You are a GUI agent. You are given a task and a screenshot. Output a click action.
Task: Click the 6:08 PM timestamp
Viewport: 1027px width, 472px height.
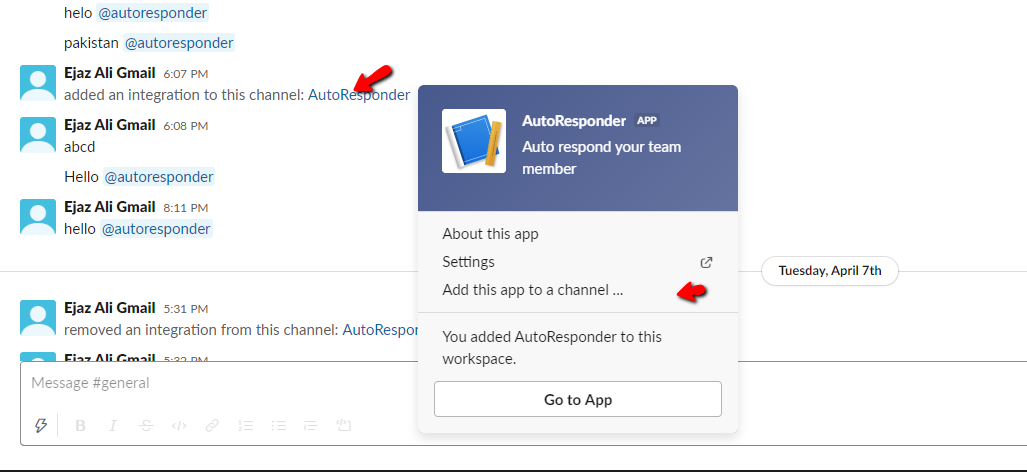185,126
